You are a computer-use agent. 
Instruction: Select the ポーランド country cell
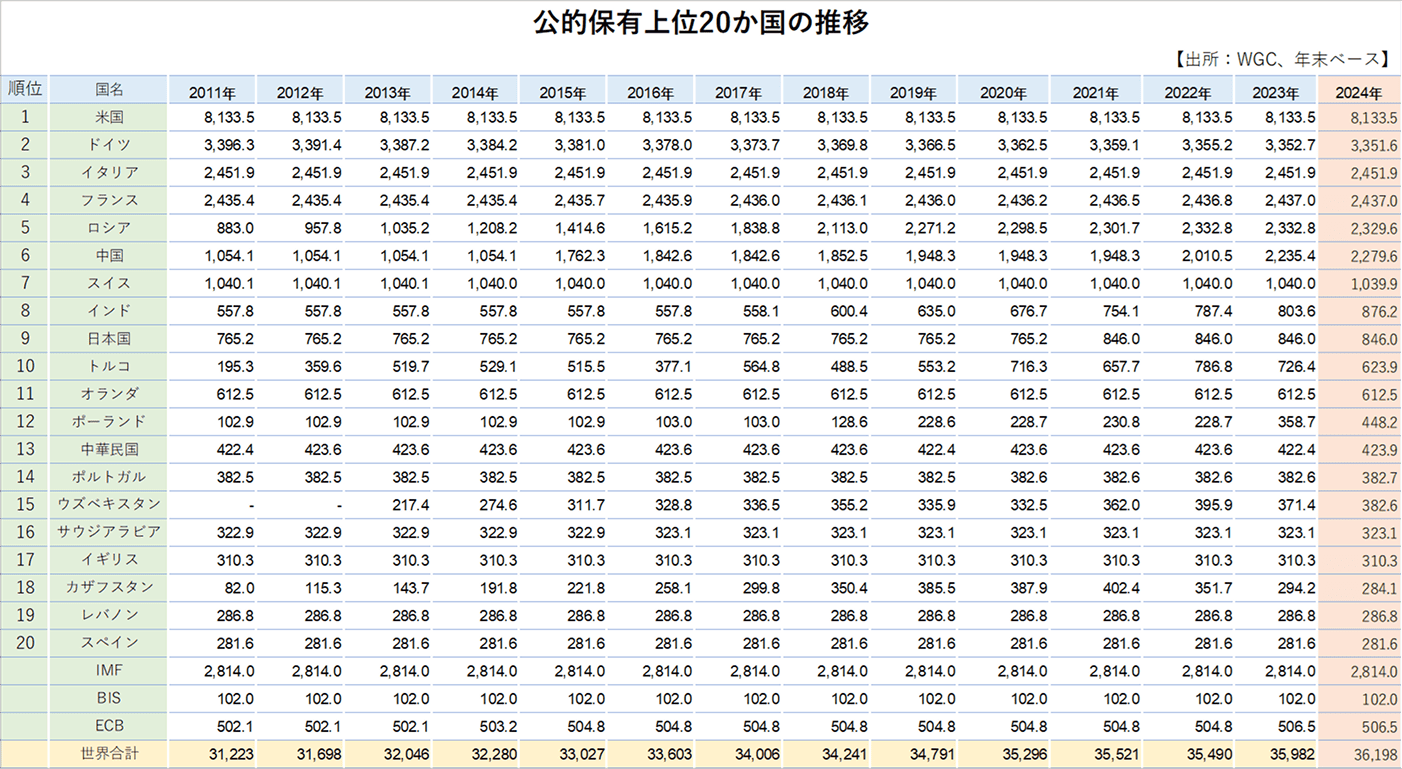point(109,421)
